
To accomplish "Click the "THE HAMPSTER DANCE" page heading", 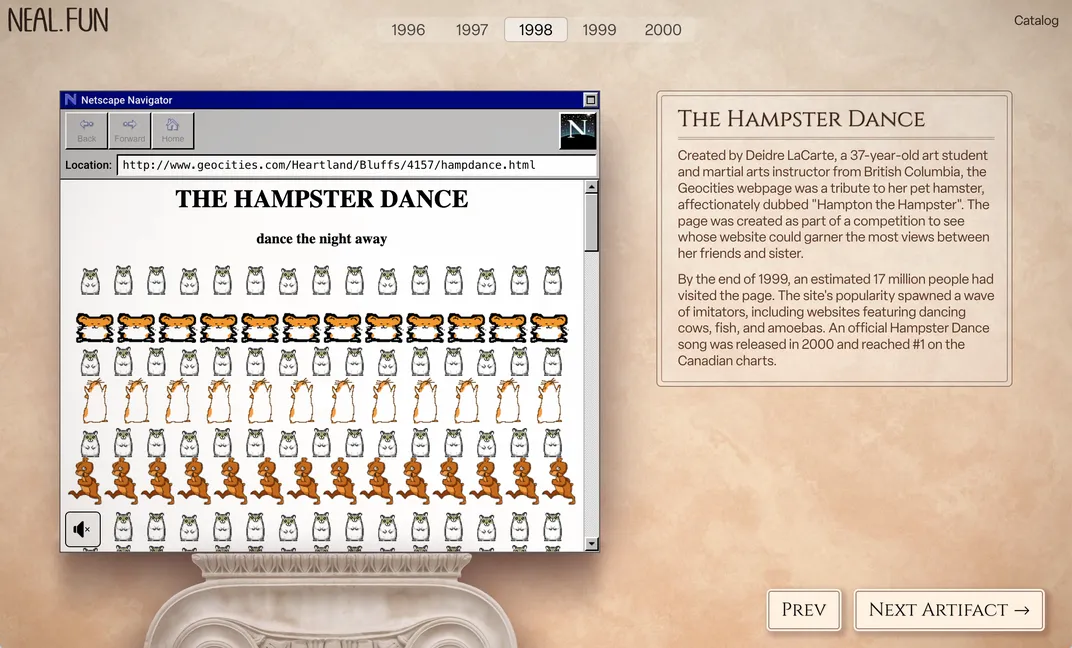I will (321, 199).
